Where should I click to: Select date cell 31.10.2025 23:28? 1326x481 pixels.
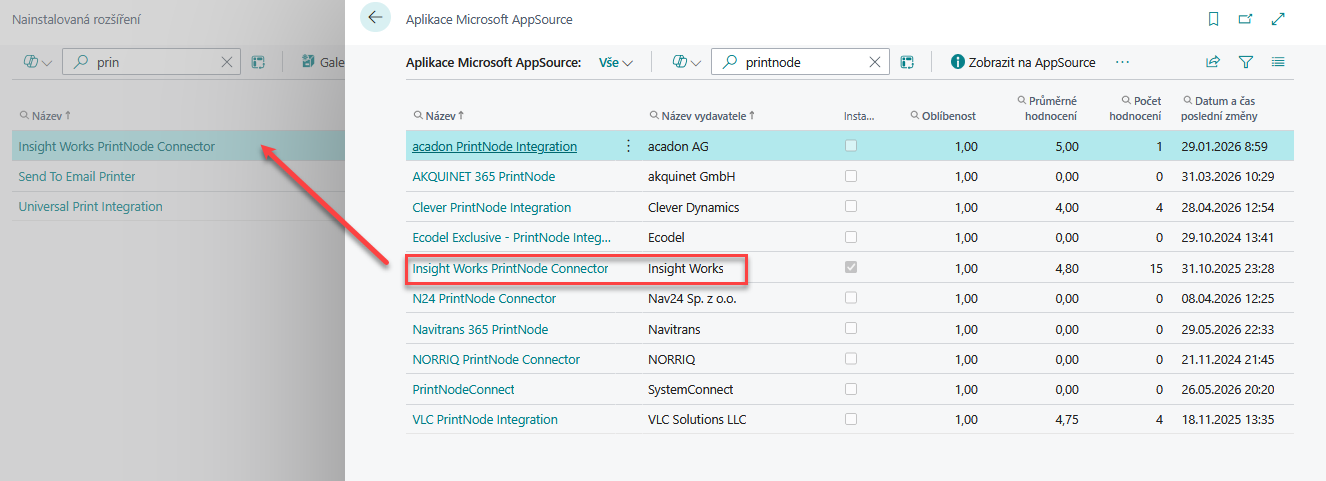click(x=1225, y=268)
